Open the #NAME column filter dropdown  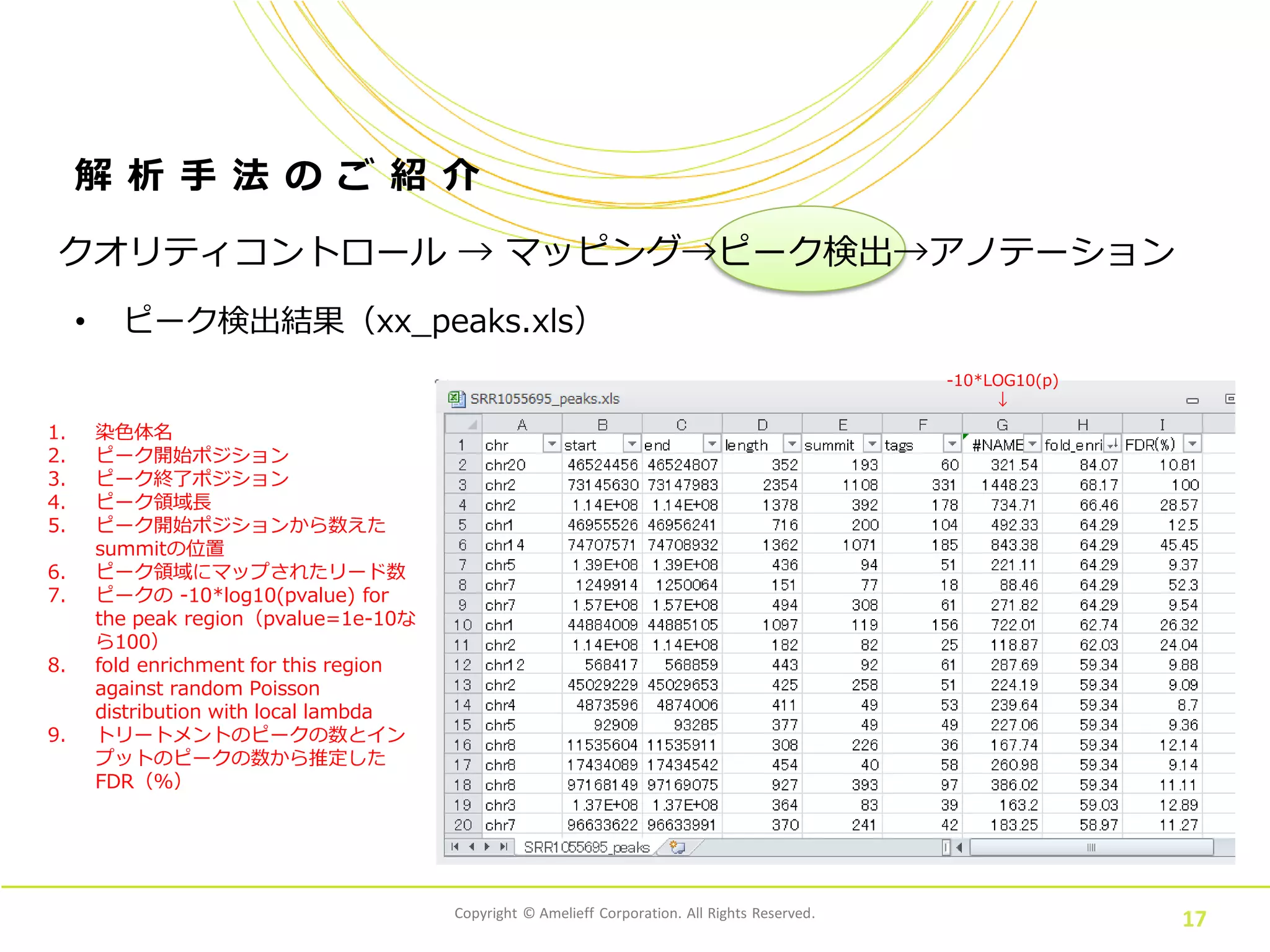(x=1032, y=444)
